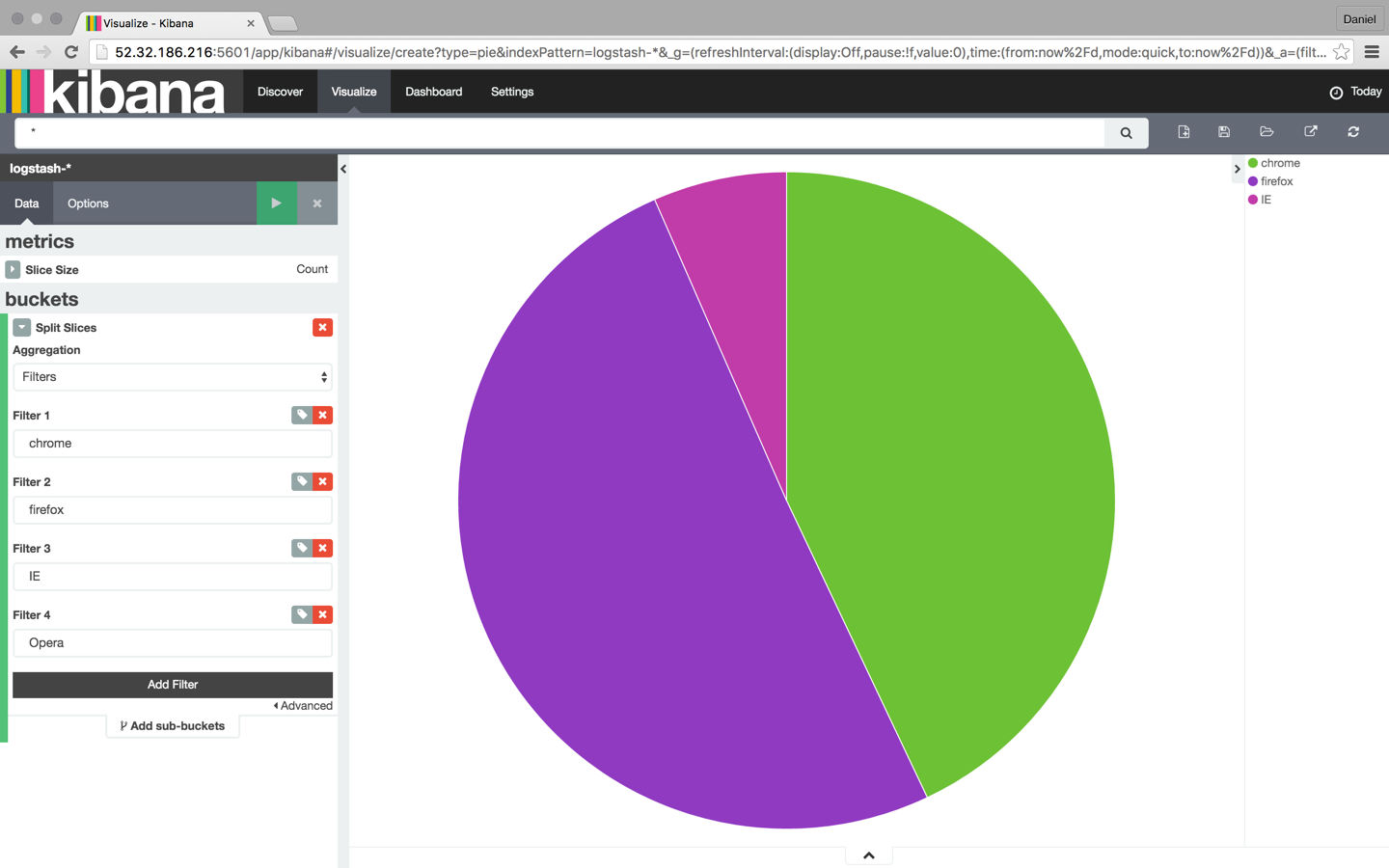Switch to the Options tab
The height and width of the screenshot is (868, 1389).
point(88,203)
